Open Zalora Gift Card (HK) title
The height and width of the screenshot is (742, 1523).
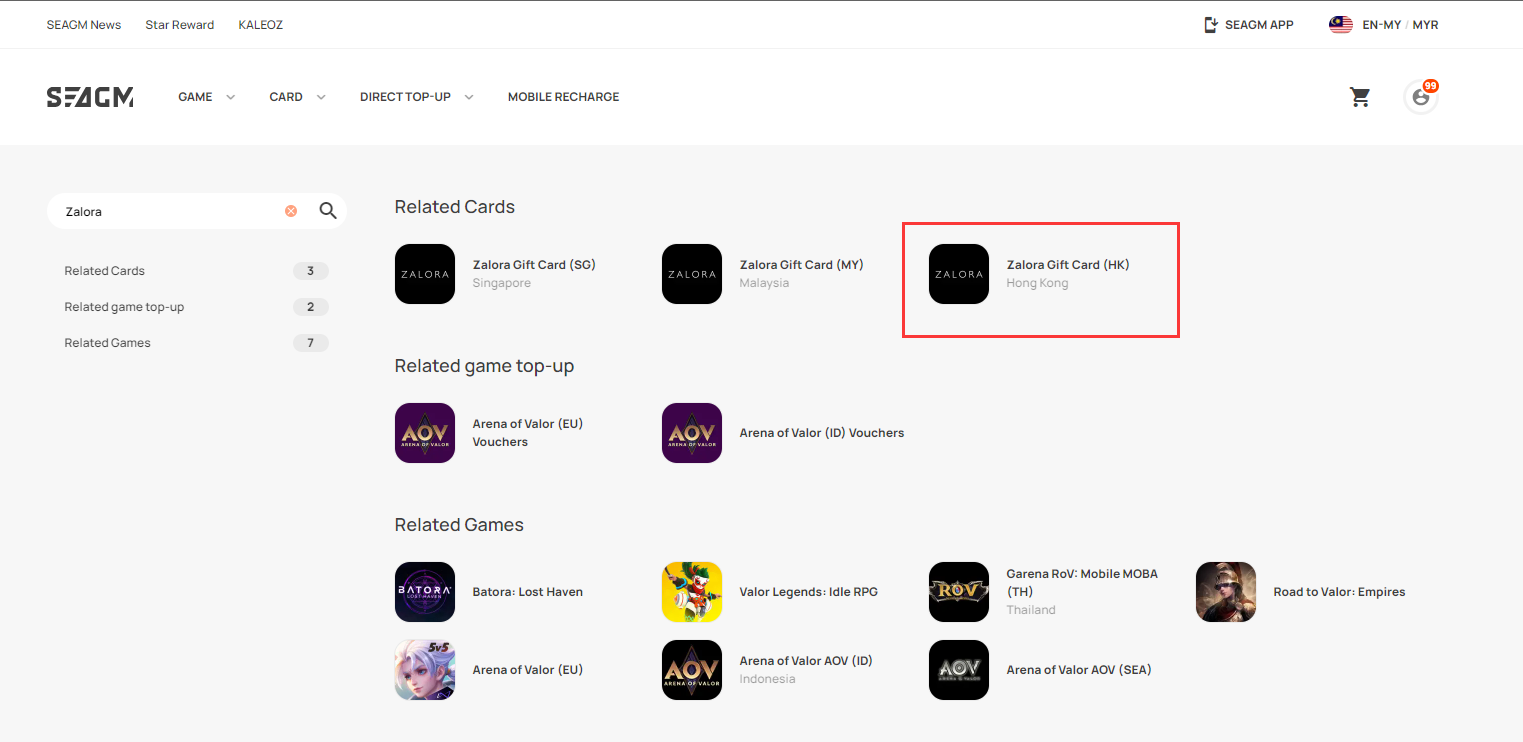(x=1068, y=265)
